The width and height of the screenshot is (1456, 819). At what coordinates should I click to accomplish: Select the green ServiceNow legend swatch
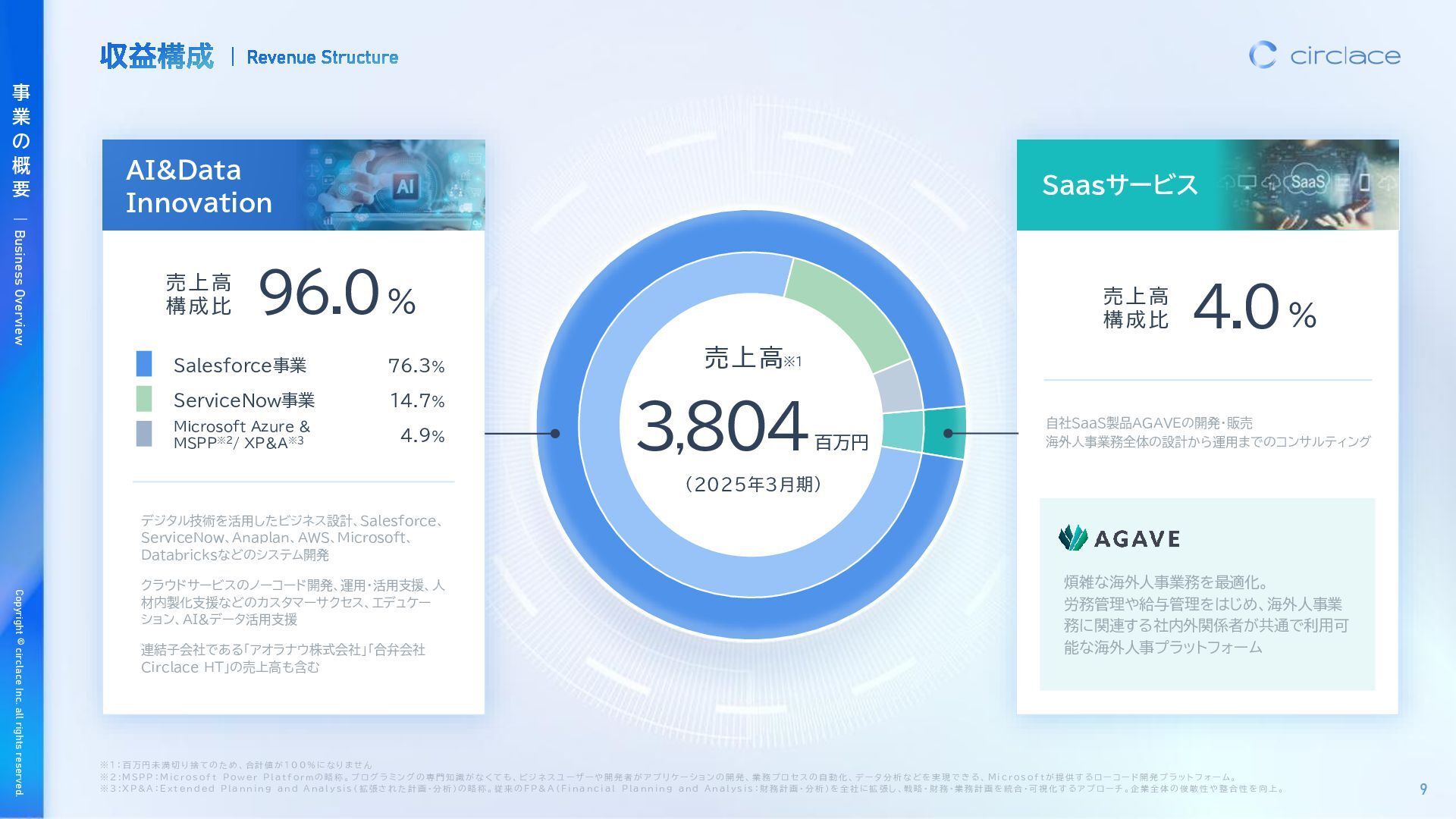pyautogui.click(x=144, y=399)
